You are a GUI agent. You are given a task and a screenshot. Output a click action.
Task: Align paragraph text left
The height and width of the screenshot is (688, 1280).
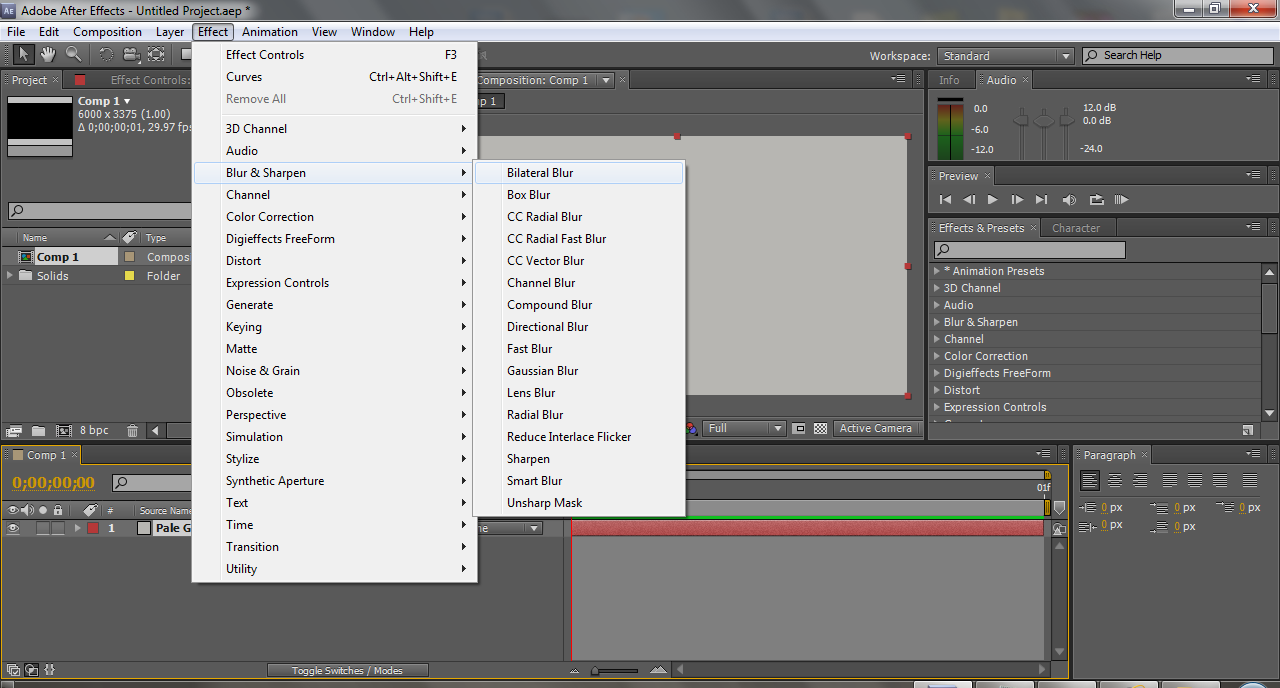pos(1090,481)
